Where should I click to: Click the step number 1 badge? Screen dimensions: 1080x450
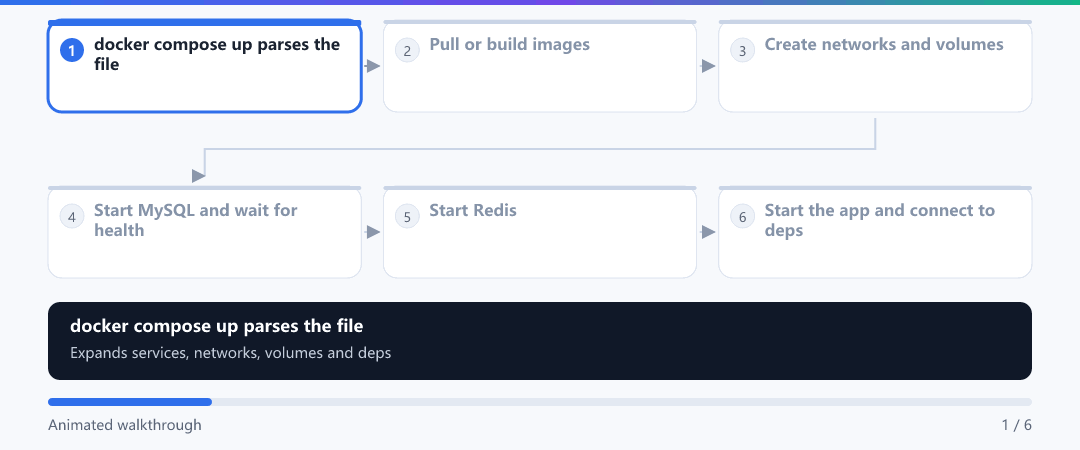(x=72, y=50)
